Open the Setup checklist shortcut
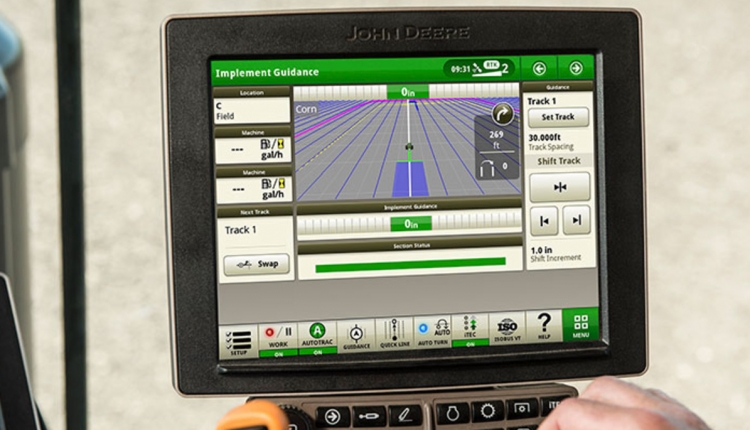 pos(238,342)
